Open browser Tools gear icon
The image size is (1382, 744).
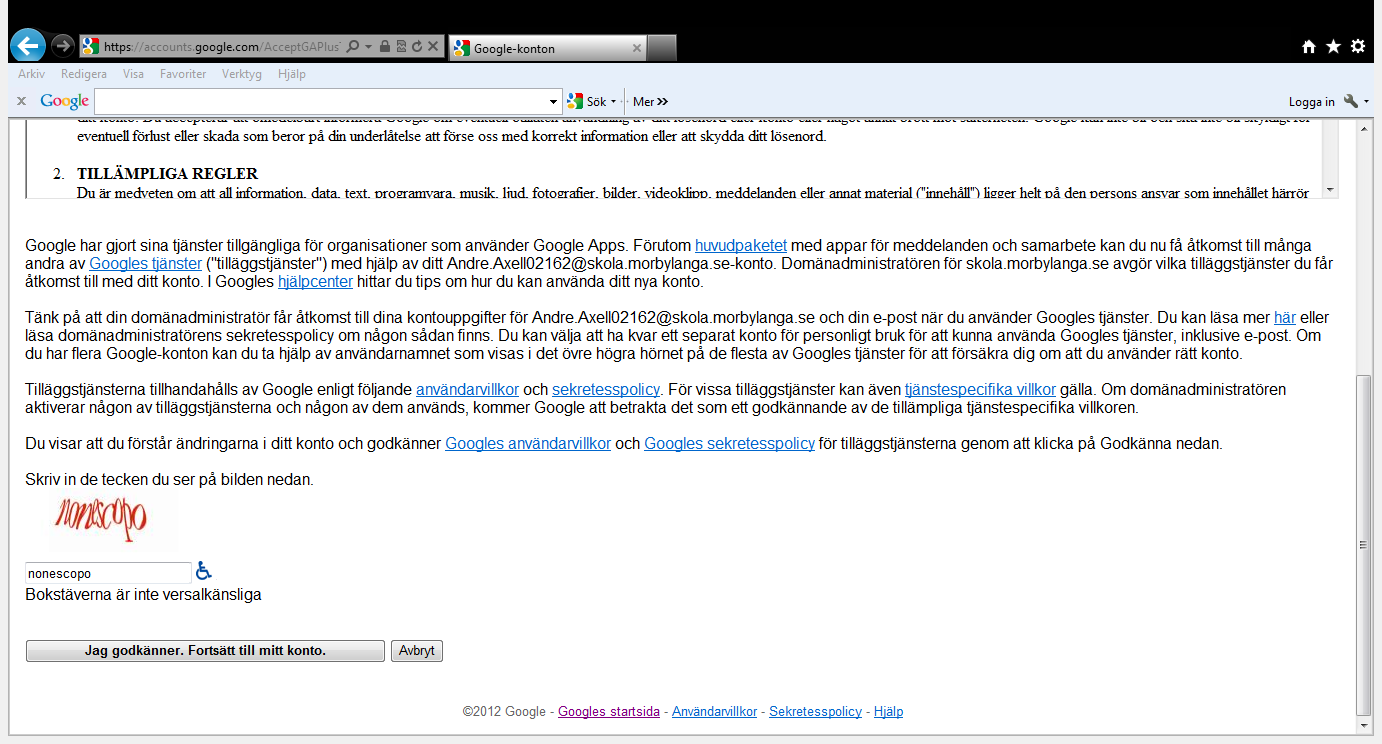tap(1357, 46)
